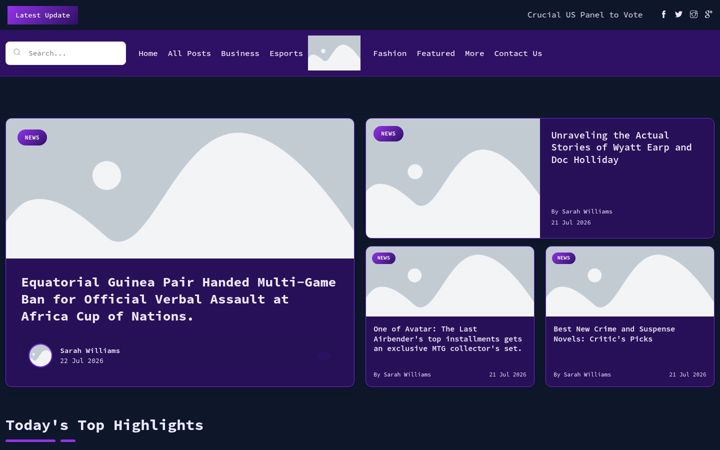Open the Esports menu item
The height and width of the screenshot is (450, 720).
[x=286, y=53]
